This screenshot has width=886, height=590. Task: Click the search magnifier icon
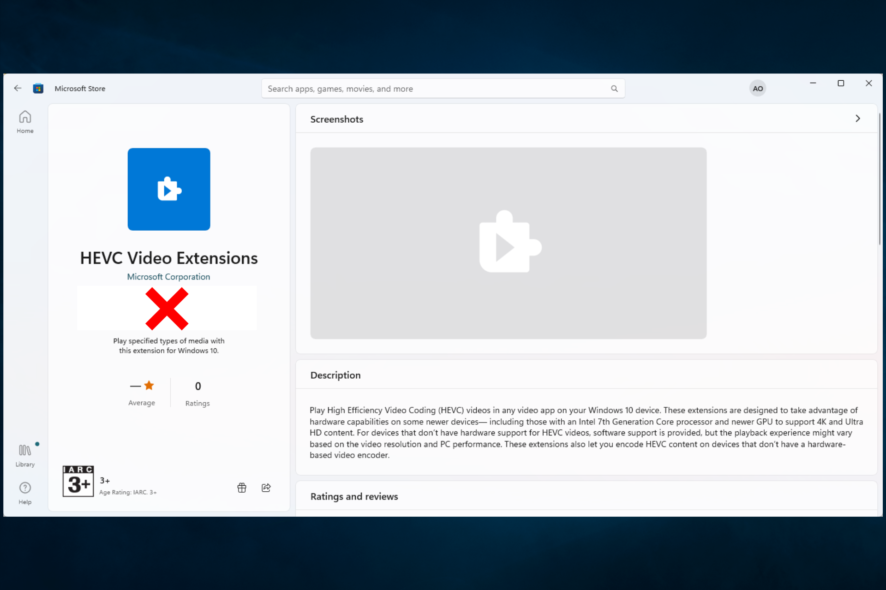[614, 89]
